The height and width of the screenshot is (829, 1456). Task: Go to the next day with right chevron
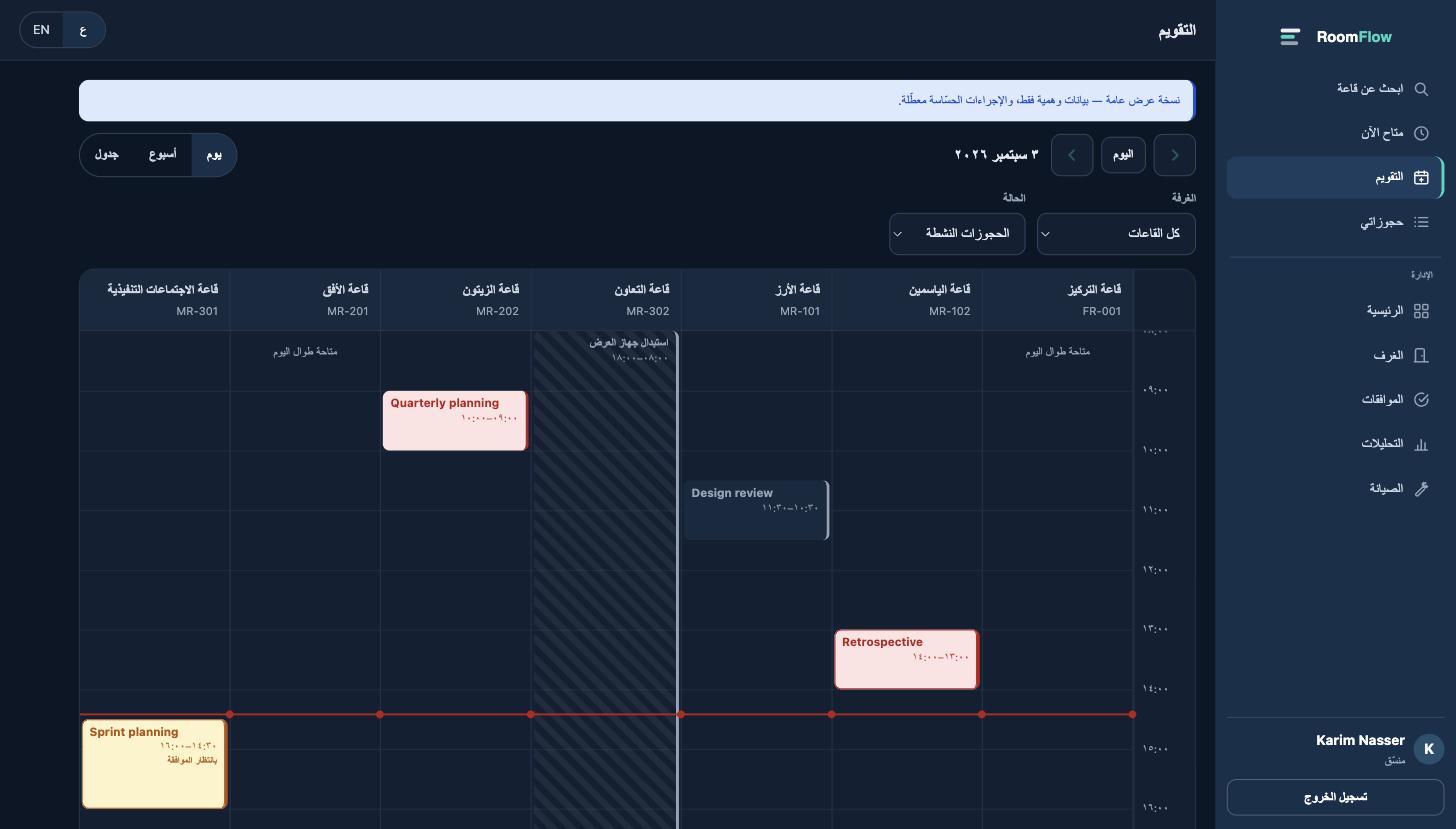point(1175,155)
